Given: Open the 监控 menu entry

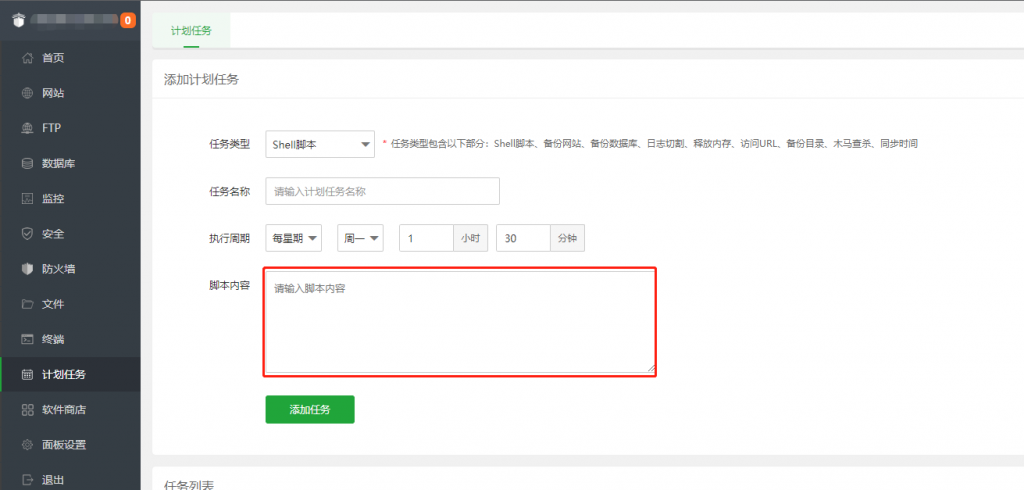Looking at the screenshot, I should pyautogui.click(x=70, y=199).
